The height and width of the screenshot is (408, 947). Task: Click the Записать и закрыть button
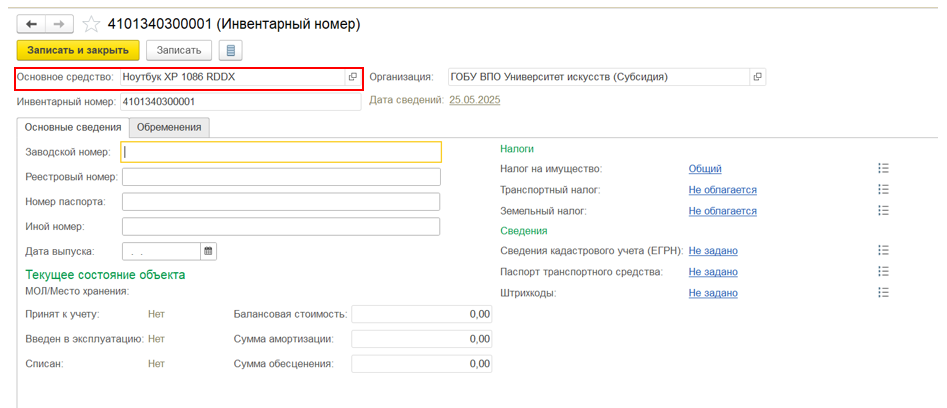point(79,51)
